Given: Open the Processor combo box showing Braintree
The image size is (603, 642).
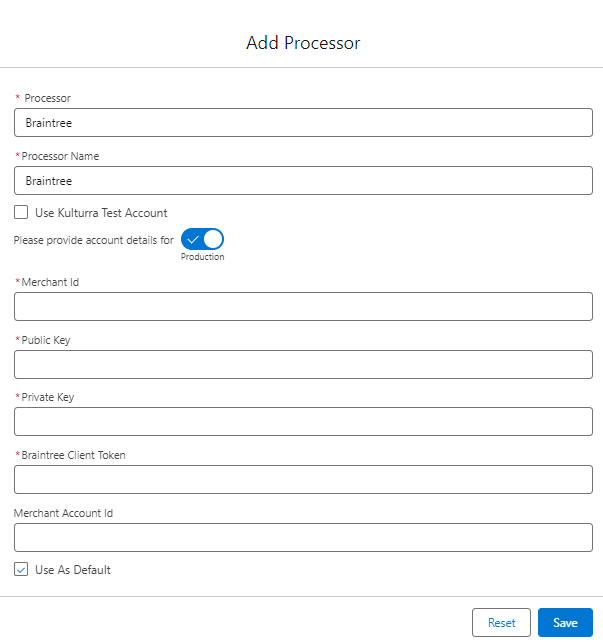Looking at the screenshot, I should point(303,123).
